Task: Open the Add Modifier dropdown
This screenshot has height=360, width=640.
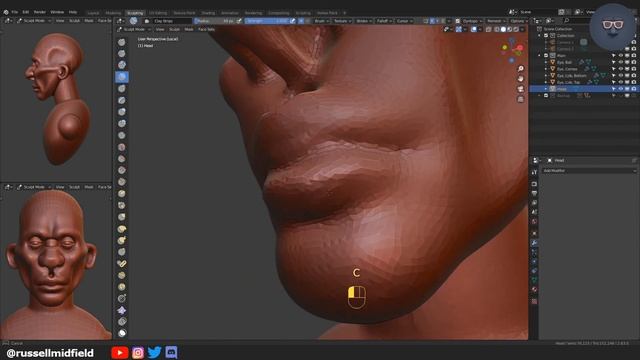Action: [x=589, y=171]
